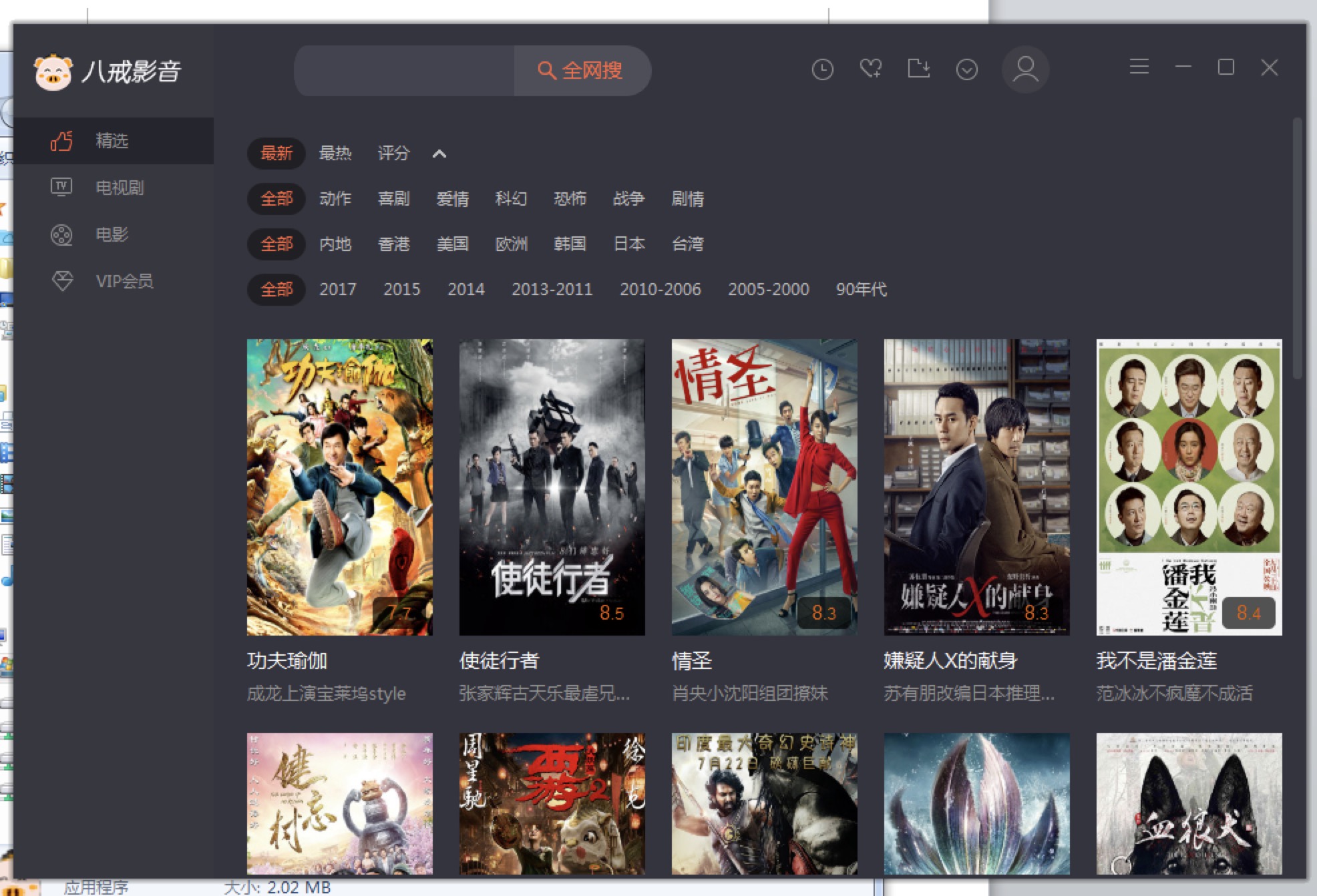Click the circled down-arrow icon in header
The width and height of the screenshot is (1317, 896).
[x=966, y=69]
